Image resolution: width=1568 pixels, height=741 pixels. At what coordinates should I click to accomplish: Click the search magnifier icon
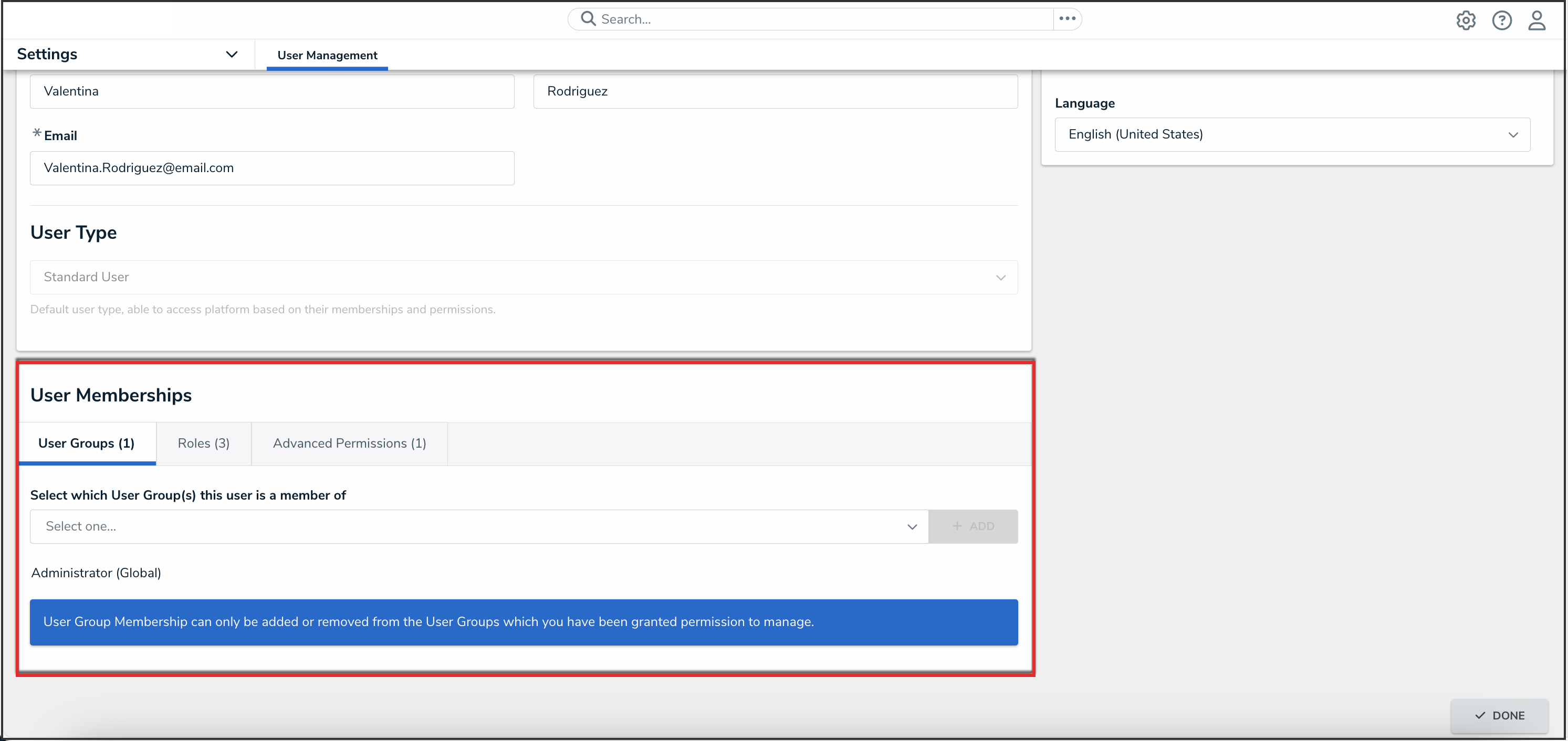click(588, 19)
